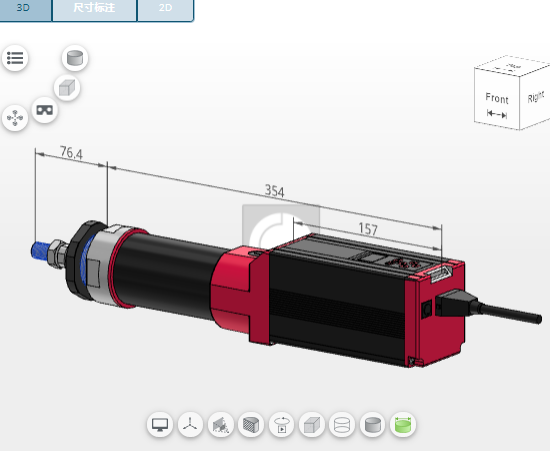
Task: Click the Right face of view cube
Action: point(535,97)
